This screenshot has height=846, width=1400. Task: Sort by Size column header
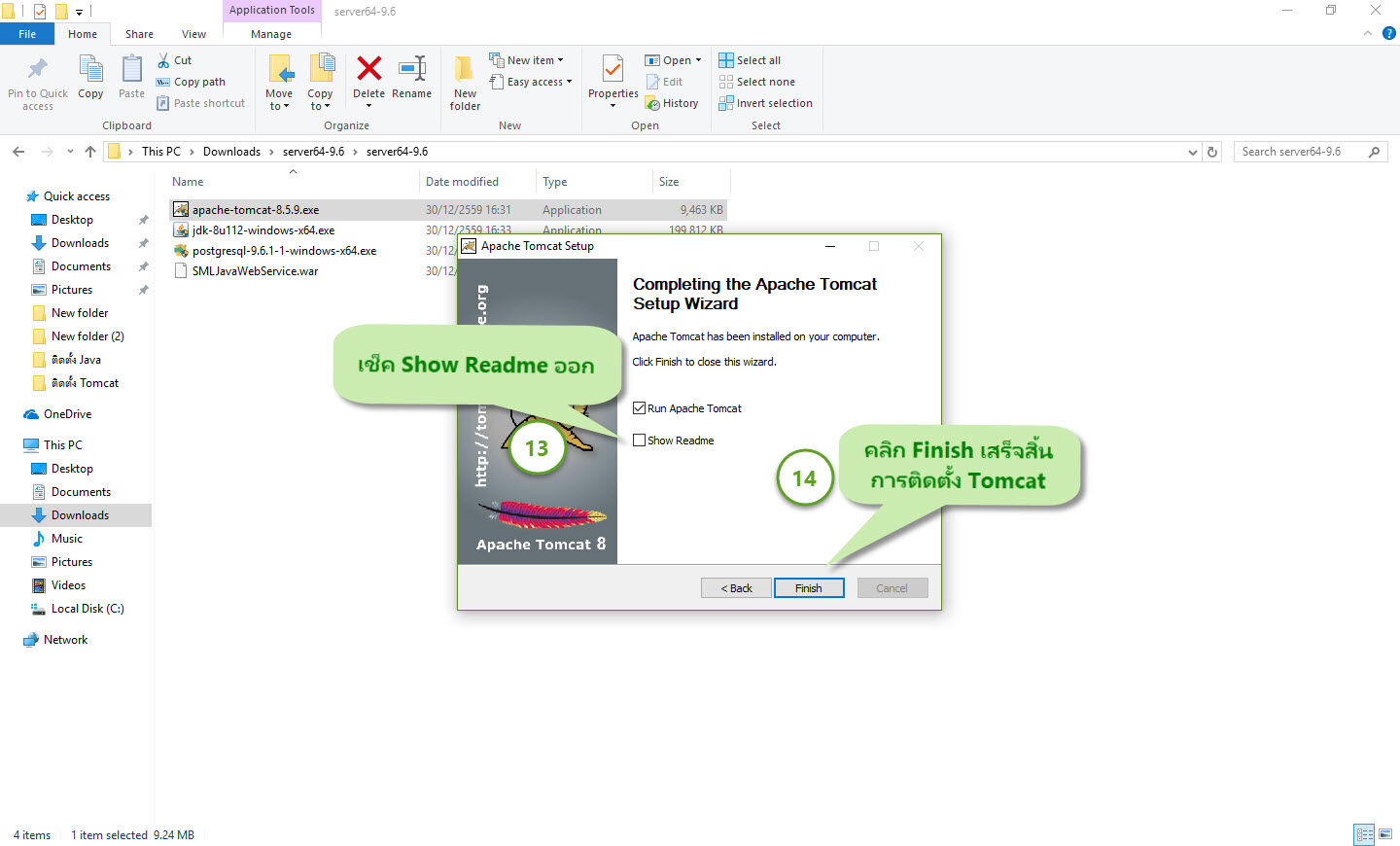[669, 182]
